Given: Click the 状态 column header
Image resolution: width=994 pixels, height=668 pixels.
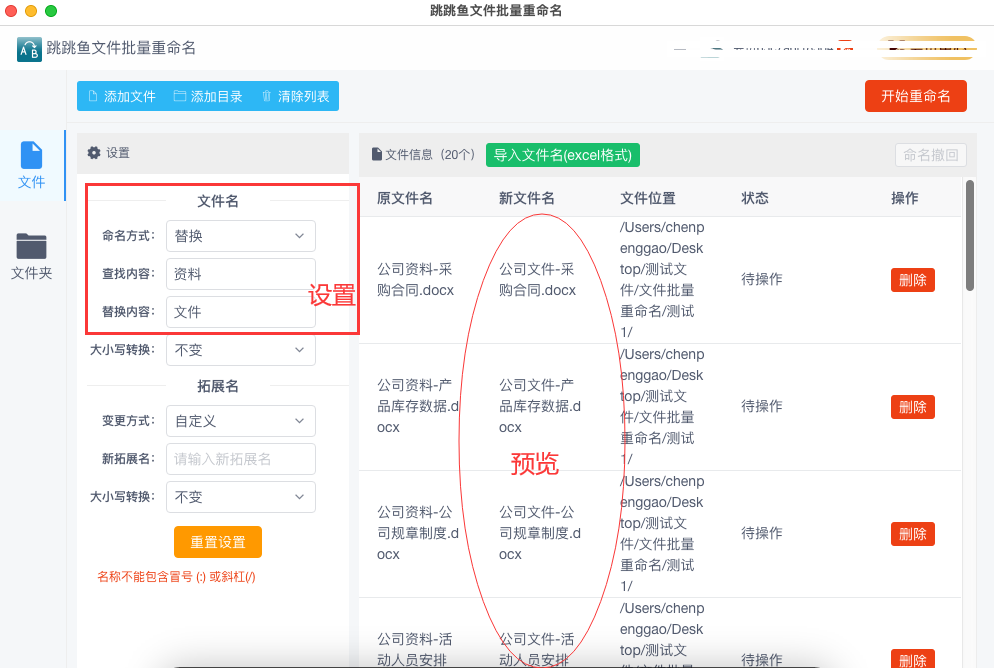Looking at the screenshot, I should click(x=755, y=198).
